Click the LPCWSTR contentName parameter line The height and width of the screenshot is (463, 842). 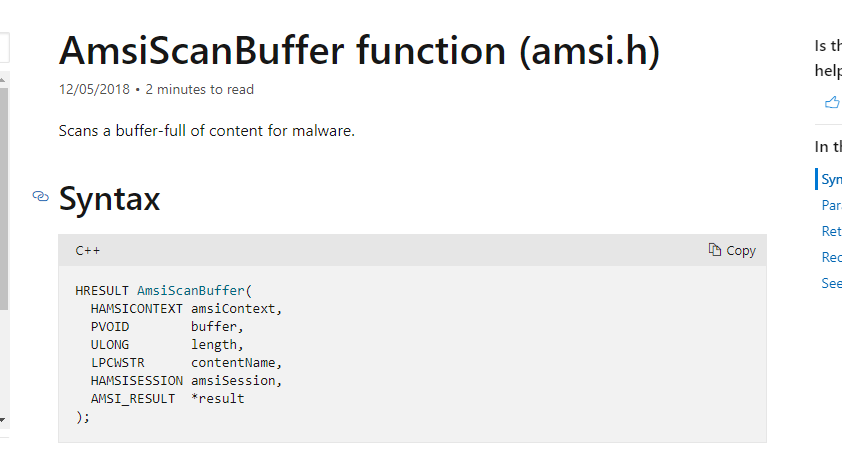pos(186,363)
